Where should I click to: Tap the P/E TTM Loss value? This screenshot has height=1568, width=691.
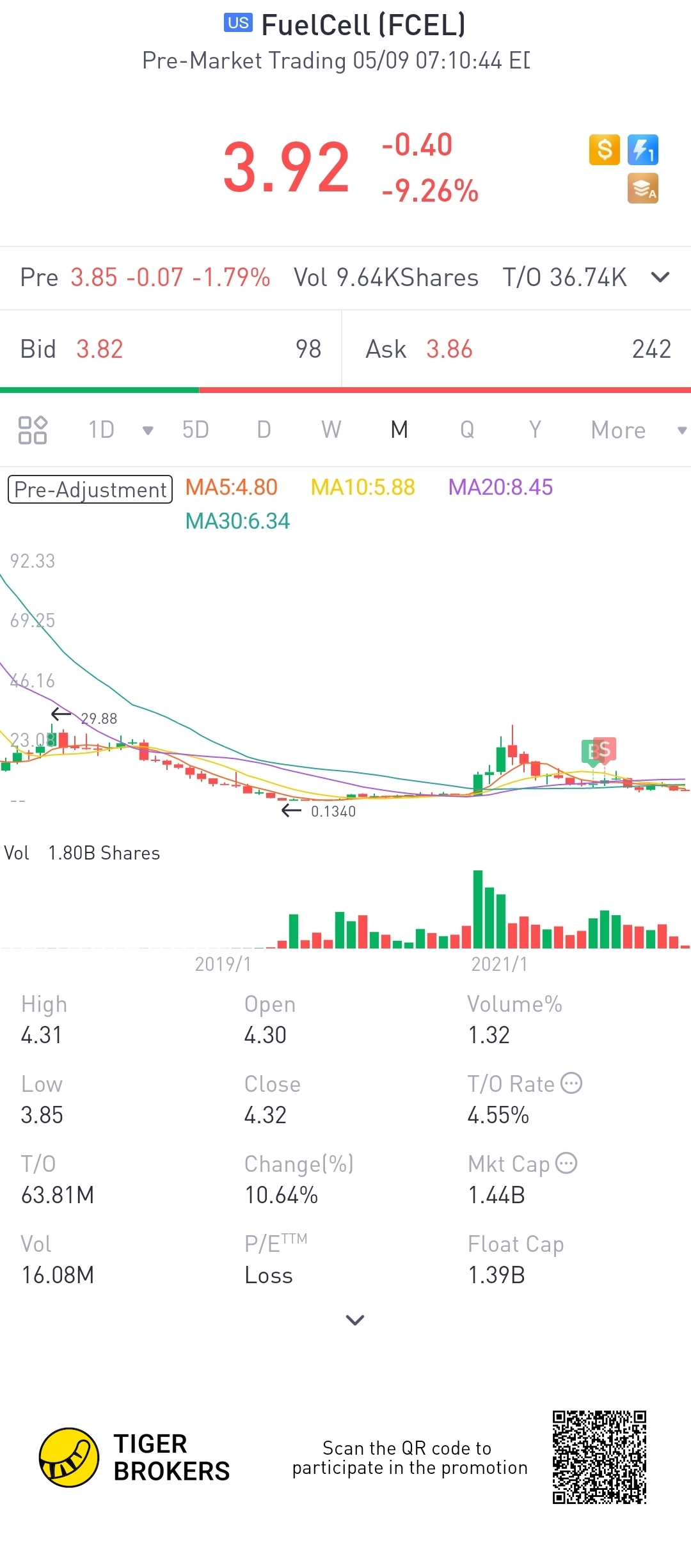point(269,1275)
